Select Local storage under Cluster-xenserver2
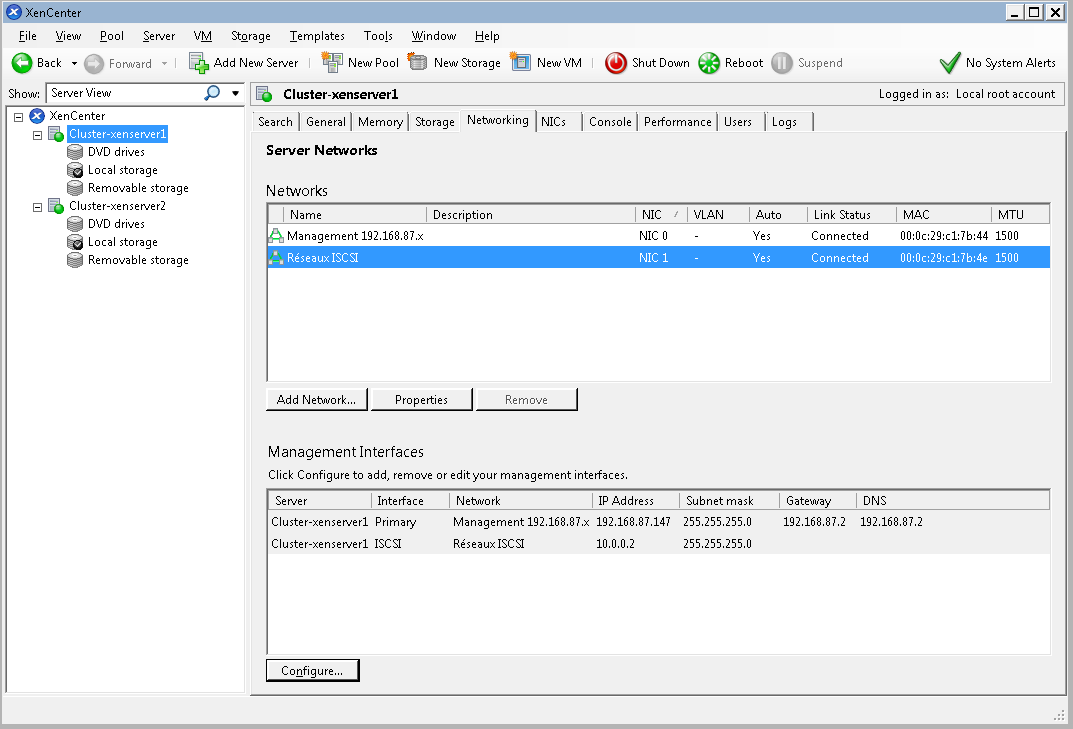 click(x=122, y=242)
